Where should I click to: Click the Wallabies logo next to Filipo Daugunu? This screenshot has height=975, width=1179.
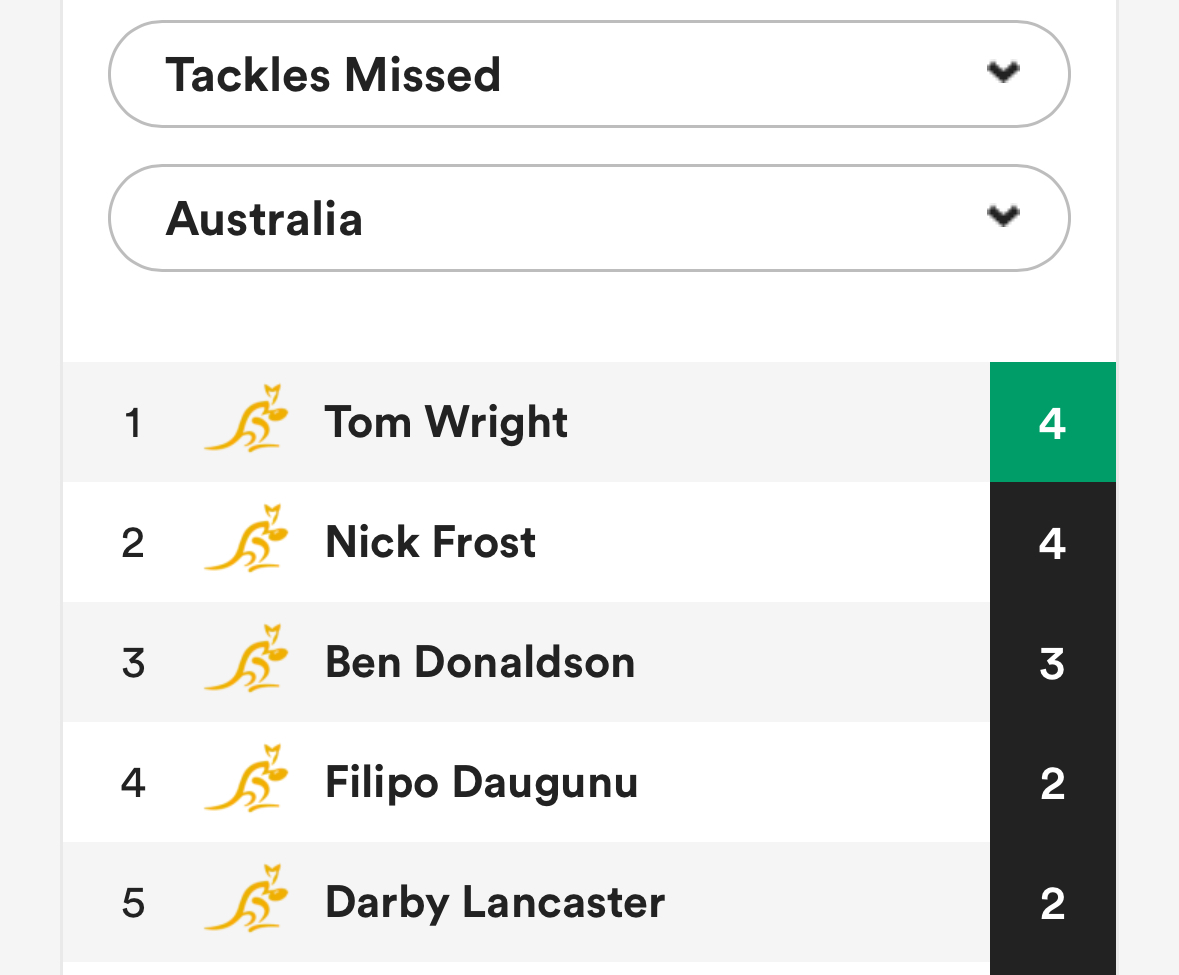pos(247,779)
